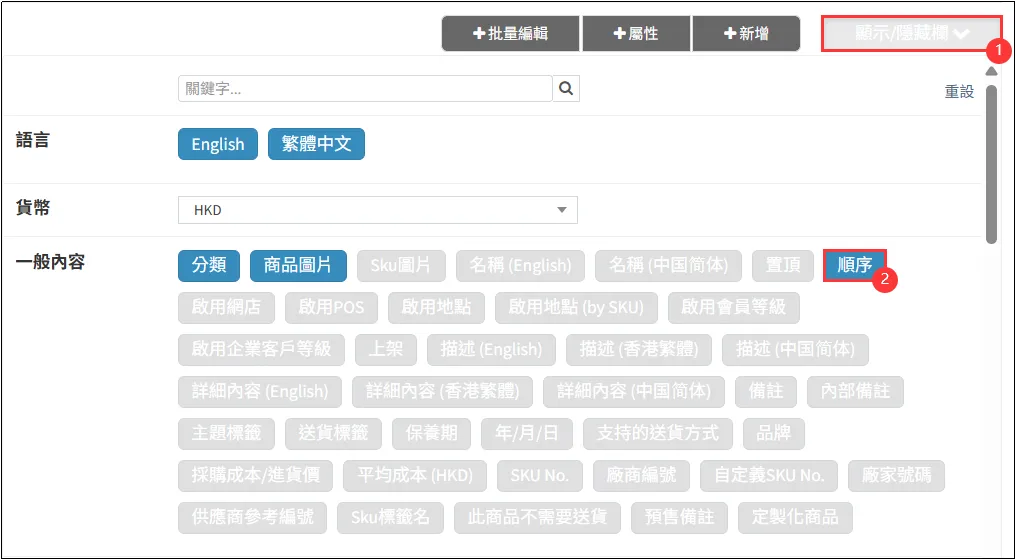Click the scrollbar up arrow
1016x559 pixels.
click(x=990, y=71)
